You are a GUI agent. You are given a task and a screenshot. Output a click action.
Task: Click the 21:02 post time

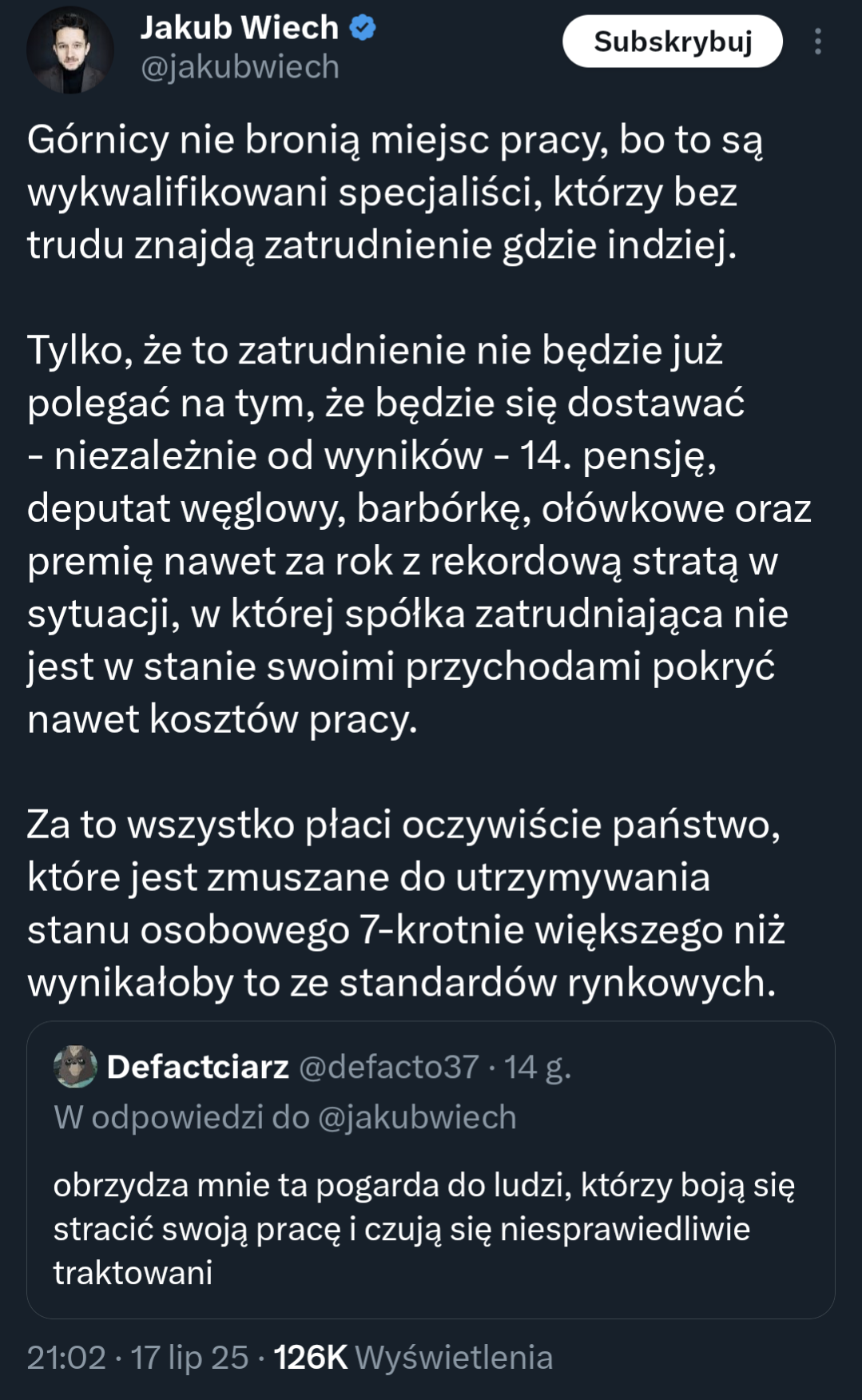[66, 1358]
